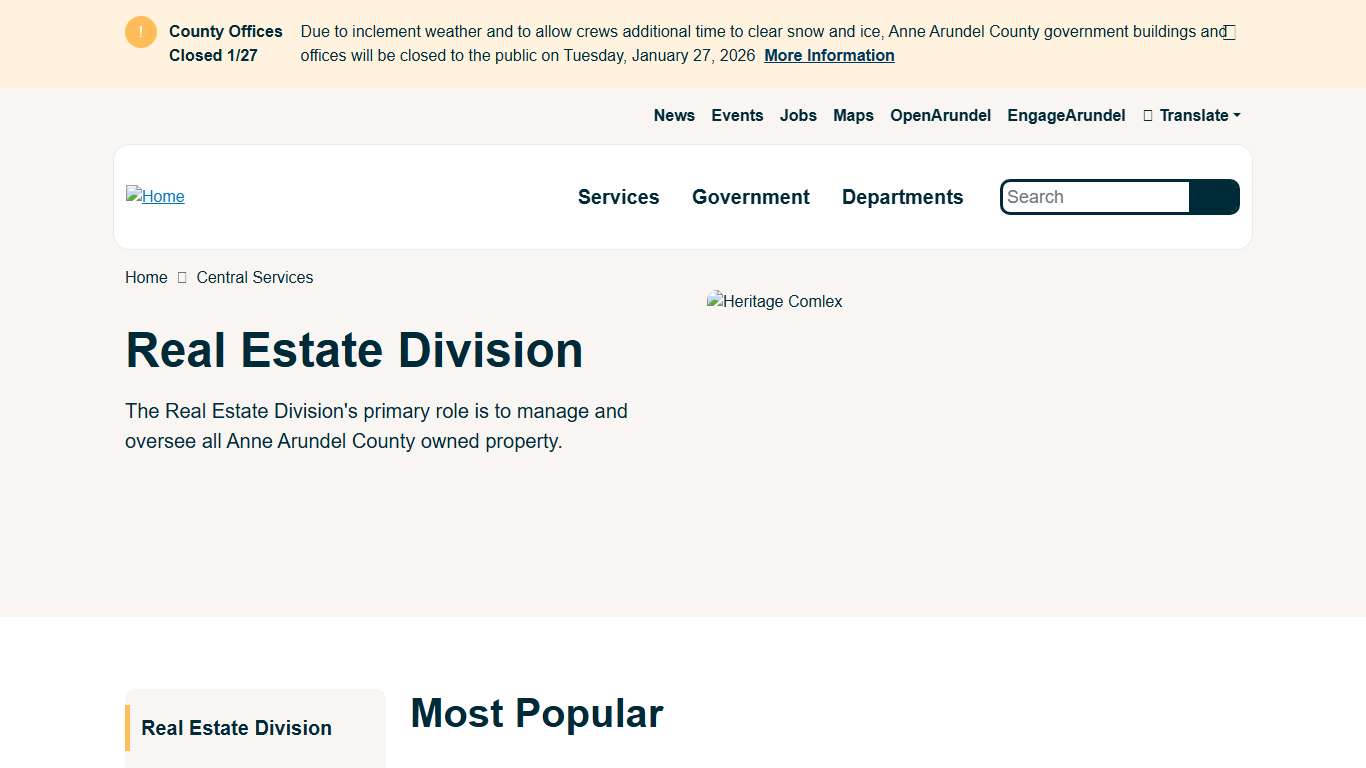This screenshot has width=1366, height=768.
Task: Click More Information about office closures
Action: point(828,55)
